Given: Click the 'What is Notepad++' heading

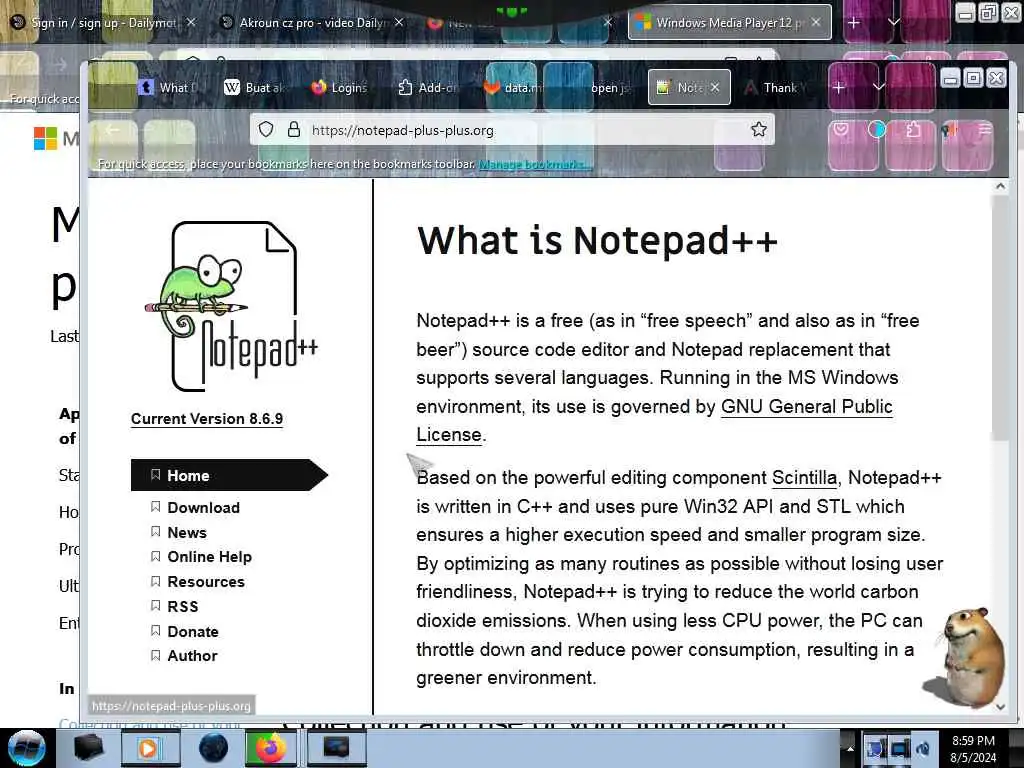Looking at the screenshot, I should (597, 240).
